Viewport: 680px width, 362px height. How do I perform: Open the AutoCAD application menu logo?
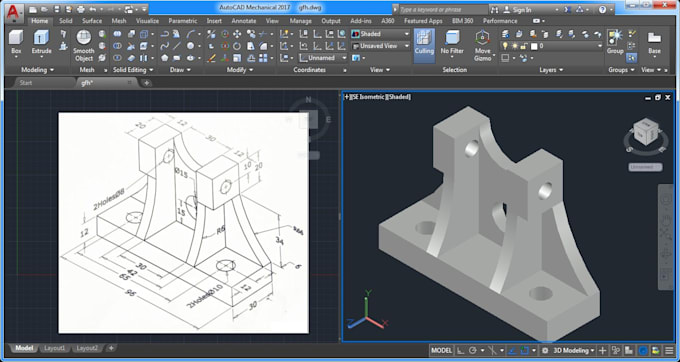click(14, 13)
